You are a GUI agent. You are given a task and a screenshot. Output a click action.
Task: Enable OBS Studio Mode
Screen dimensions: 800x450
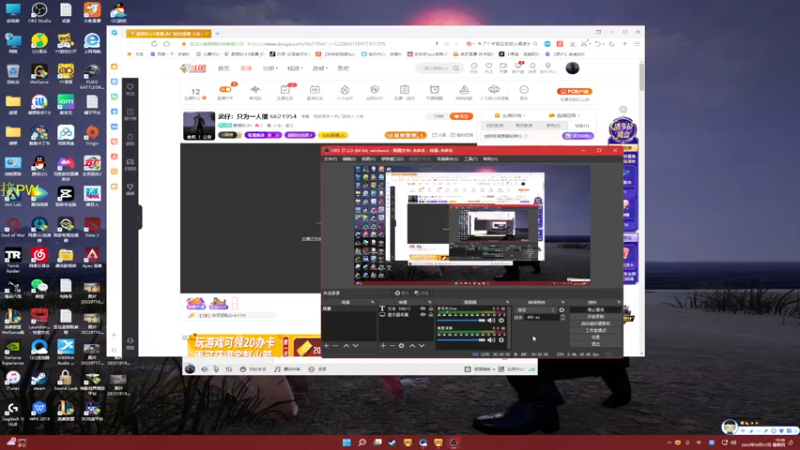click(595, 330)
